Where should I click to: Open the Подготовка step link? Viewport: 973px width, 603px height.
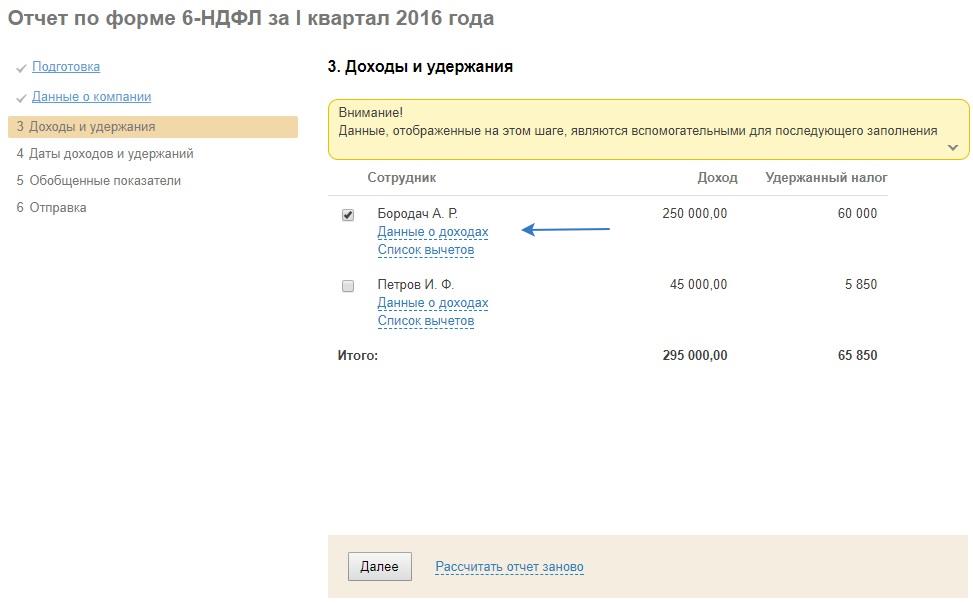click(x=66, y=67)
